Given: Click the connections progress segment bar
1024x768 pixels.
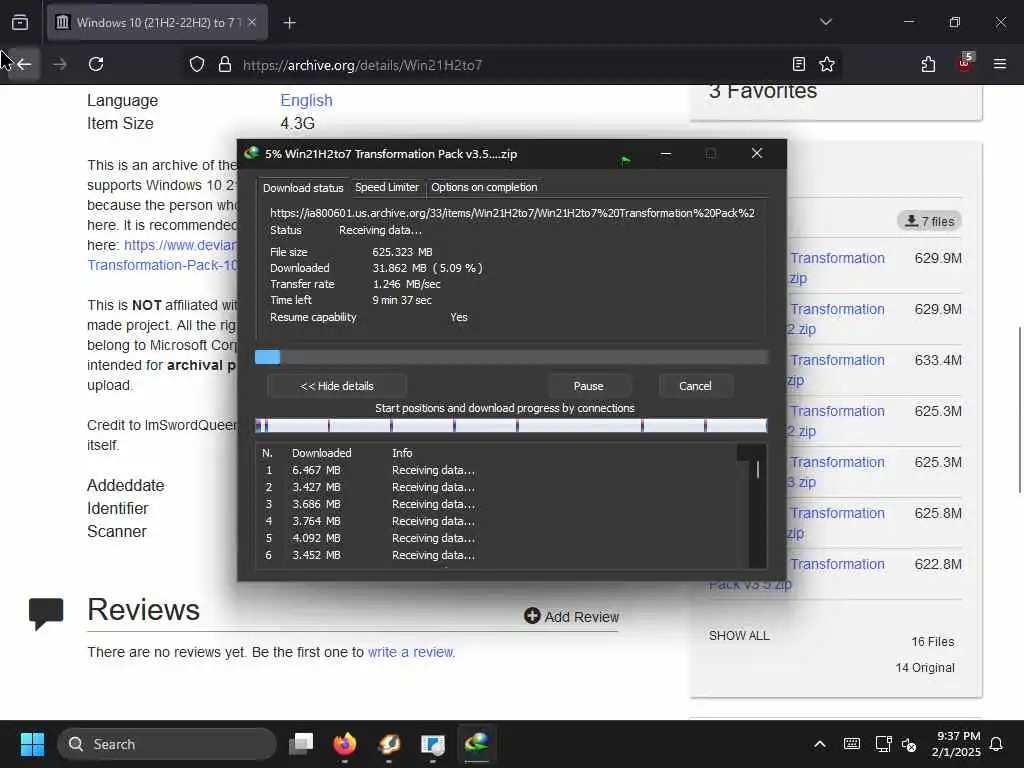Looking at the screenshot, I should pyautogui.click(x=511, y=426).
